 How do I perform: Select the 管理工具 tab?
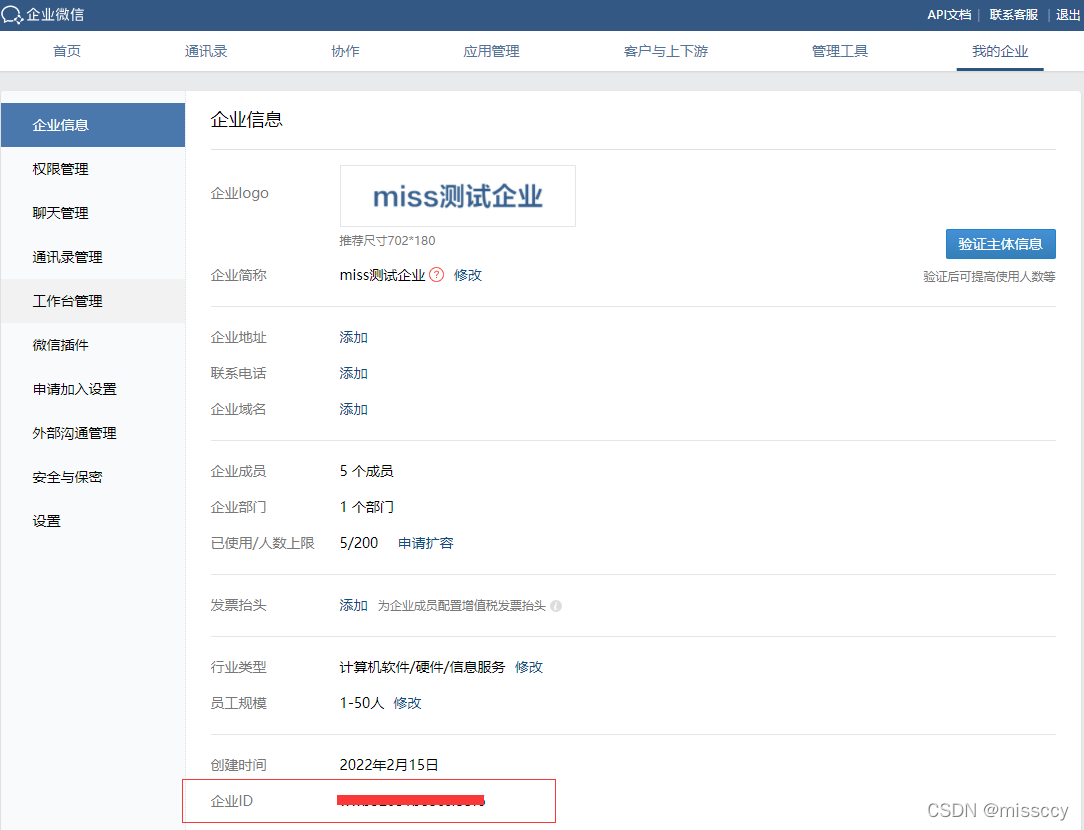(840, 51)
